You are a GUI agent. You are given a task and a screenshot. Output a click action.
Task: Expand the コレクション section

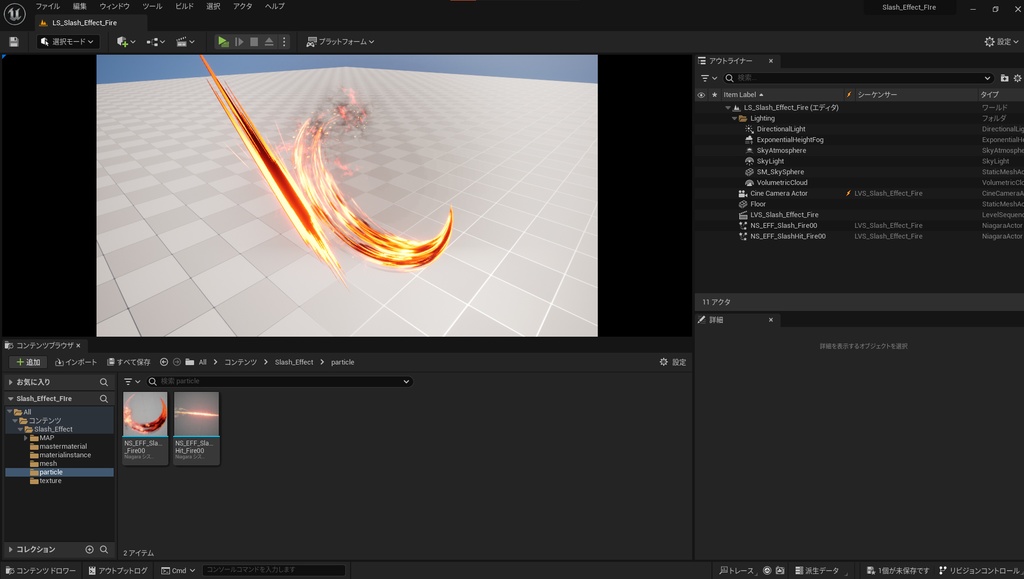pyautogui.click(x=10, y=550)
